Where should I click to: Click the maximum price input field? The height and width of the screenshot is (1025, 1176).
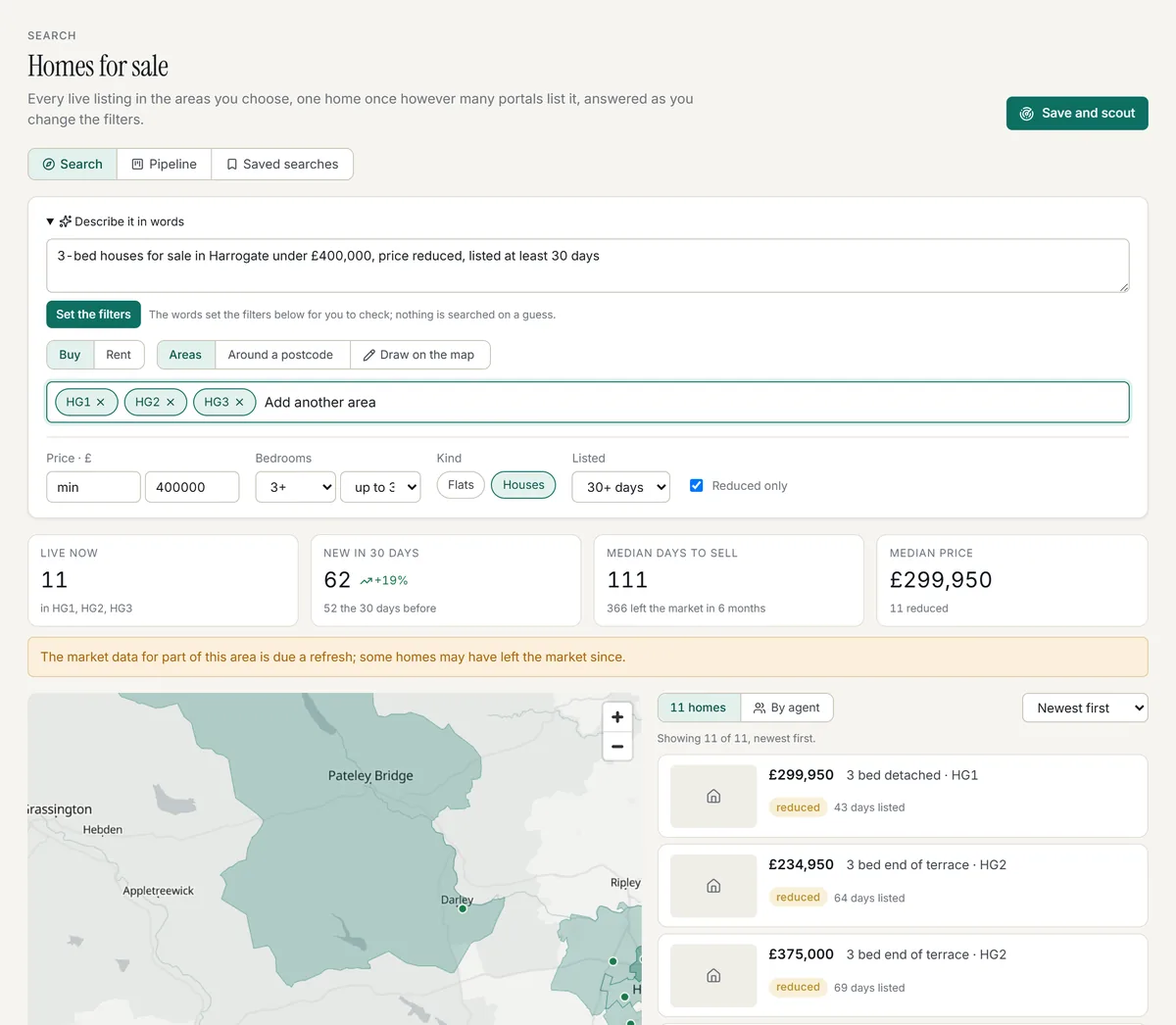192,487
